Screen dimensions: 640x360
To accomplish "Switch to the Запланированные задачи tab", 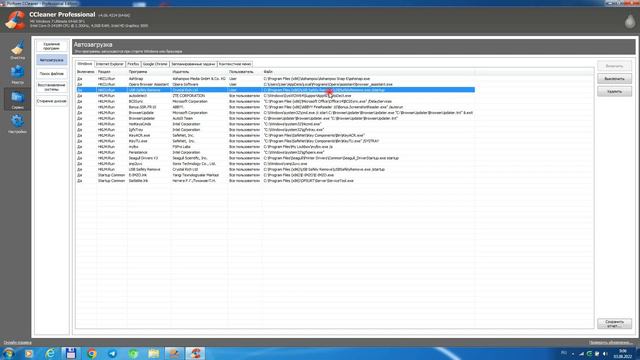I will pos(193,64).
